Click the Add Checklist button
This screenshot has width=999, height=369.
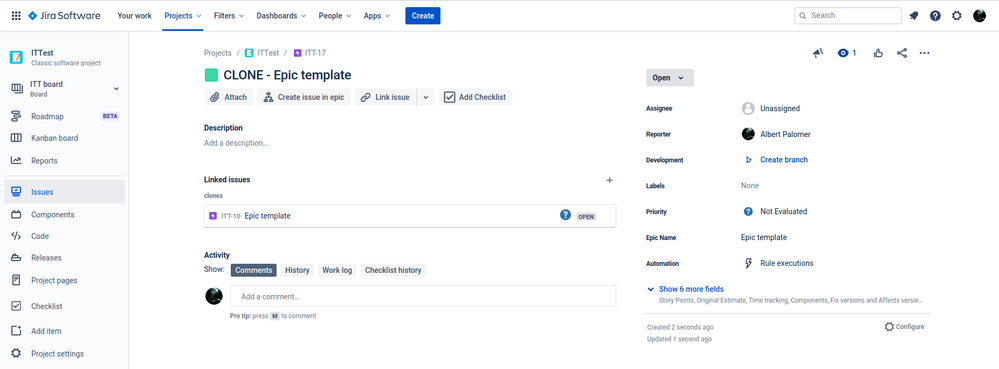[475, 98]
